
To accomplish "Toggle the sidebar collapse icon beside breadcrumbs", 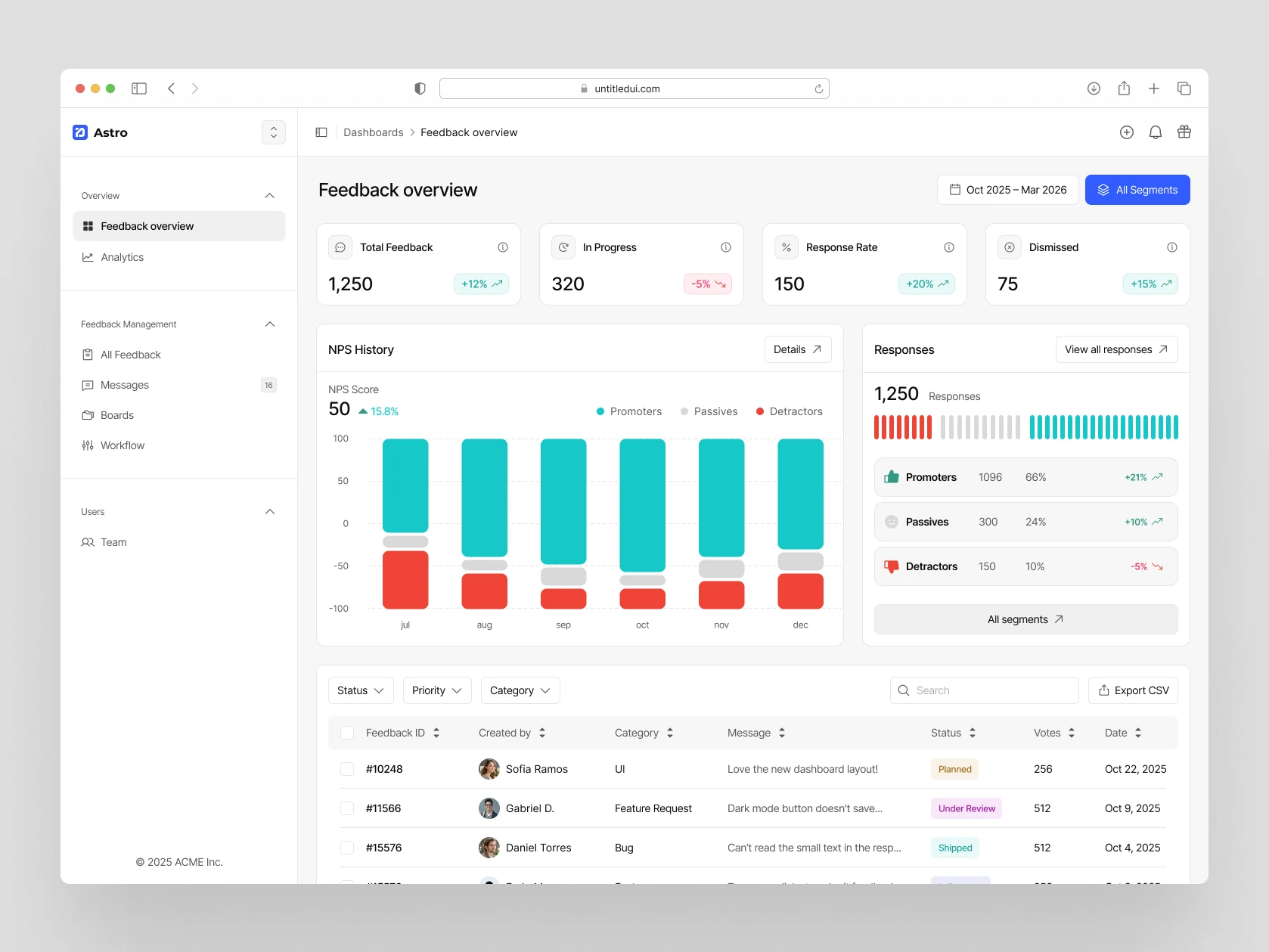I will pos(321,132).
